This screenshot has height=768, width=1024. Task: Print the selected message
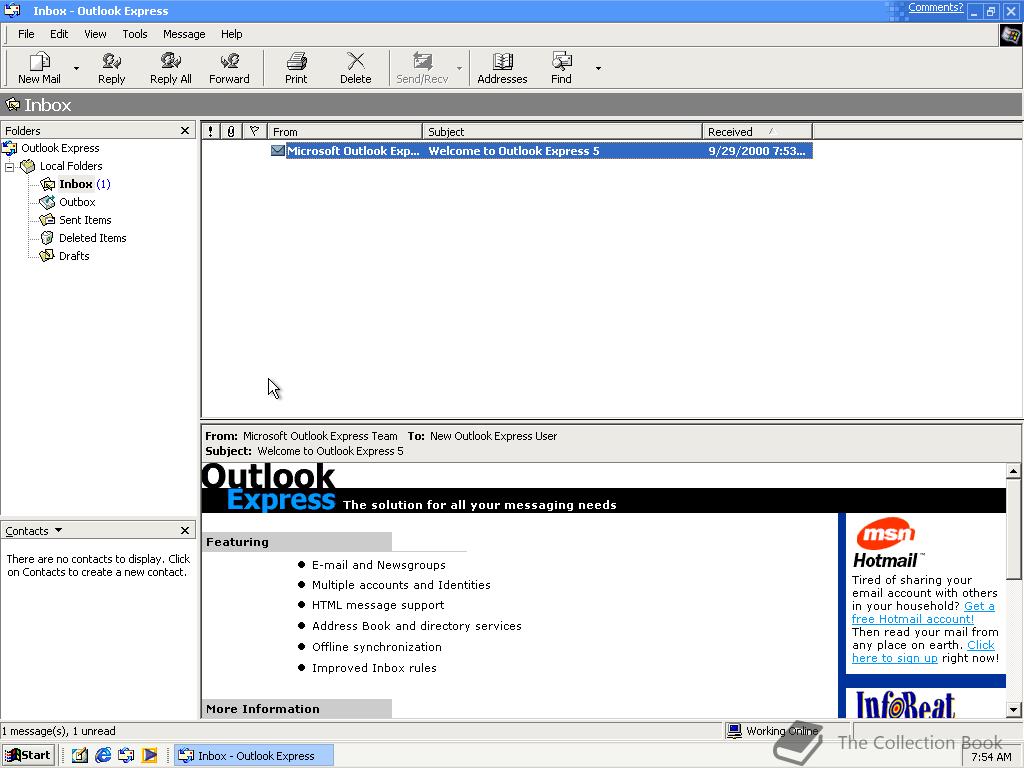(x=296, y=68)
